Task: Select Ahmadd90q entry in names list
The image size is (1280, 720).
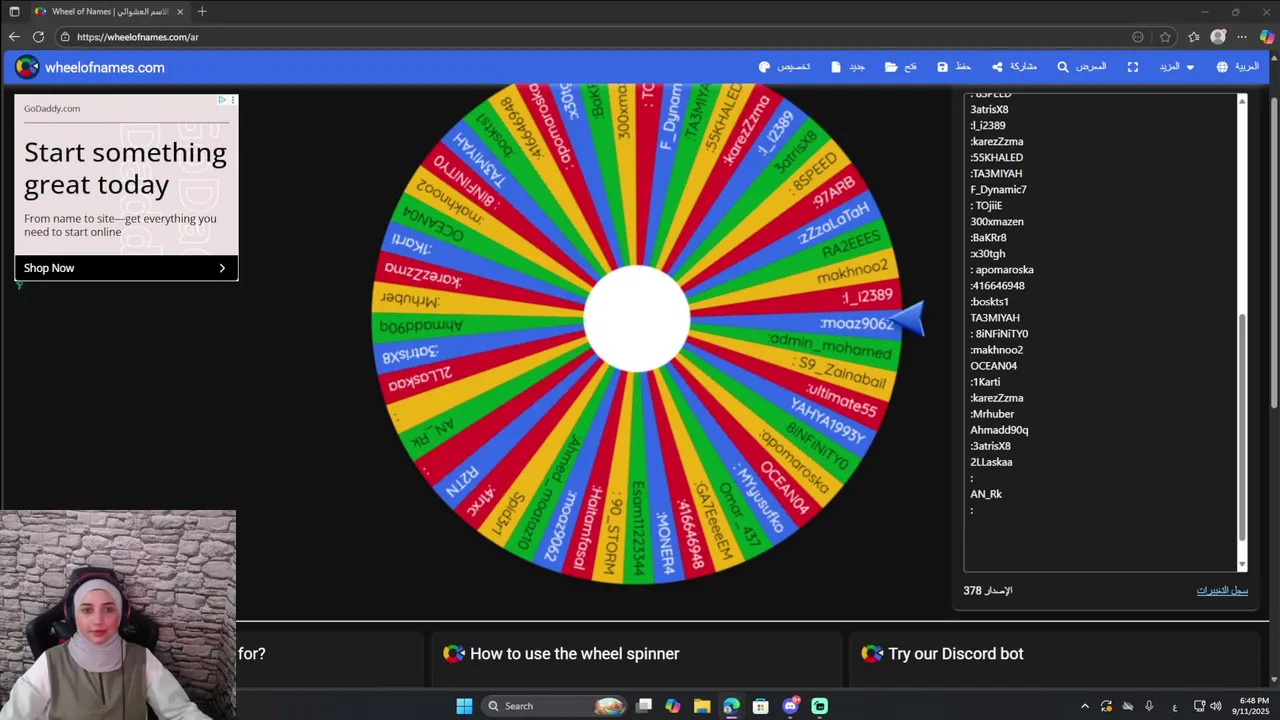Action: tap(999, 429)
